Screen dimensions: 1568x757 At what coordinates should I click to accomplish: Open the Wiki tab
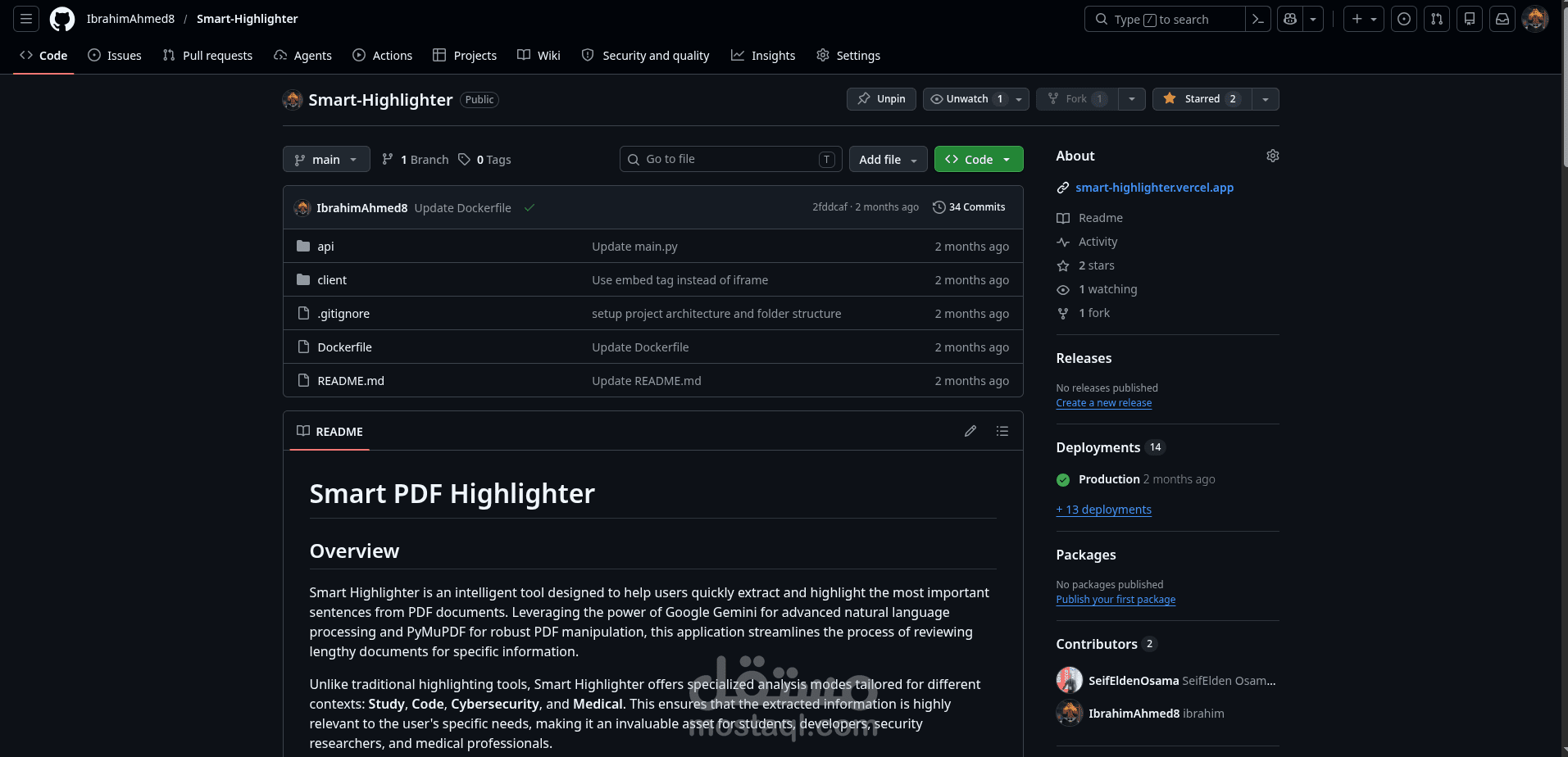coord(539,55)
